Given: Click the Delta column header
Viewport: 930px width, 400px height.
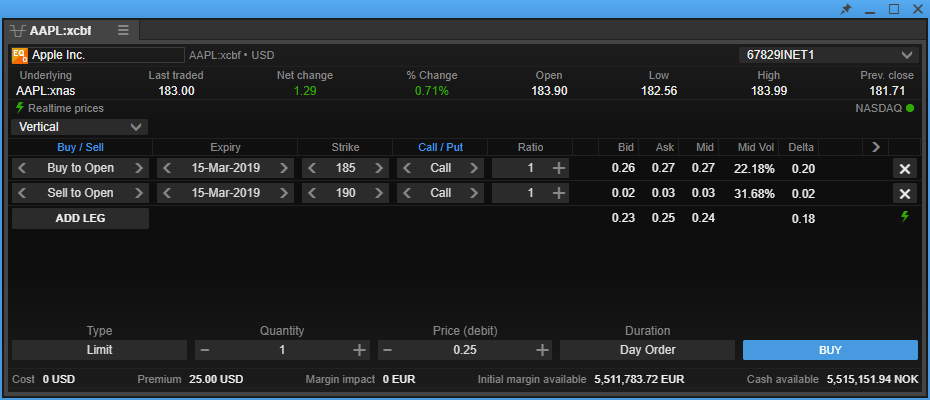Looking at the screenshot, I should pyautogui.click(x=801, y=147).
